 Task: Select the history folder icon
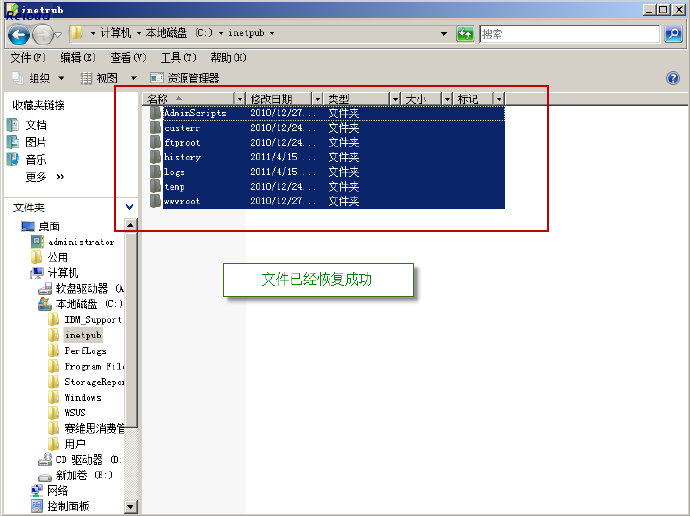155,157
